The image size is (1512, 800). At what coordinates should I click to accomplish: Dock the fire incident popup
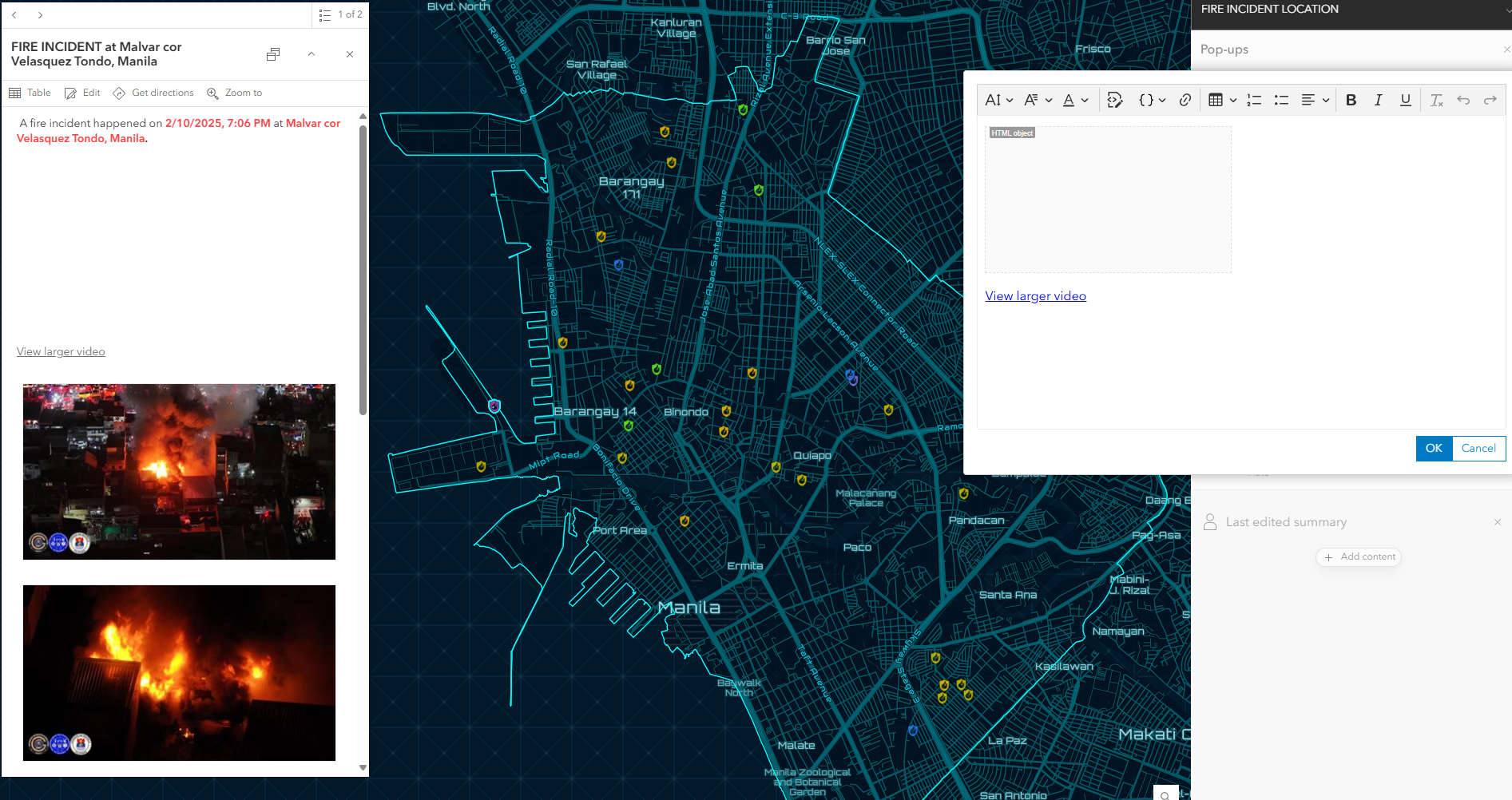pos(272,53)
